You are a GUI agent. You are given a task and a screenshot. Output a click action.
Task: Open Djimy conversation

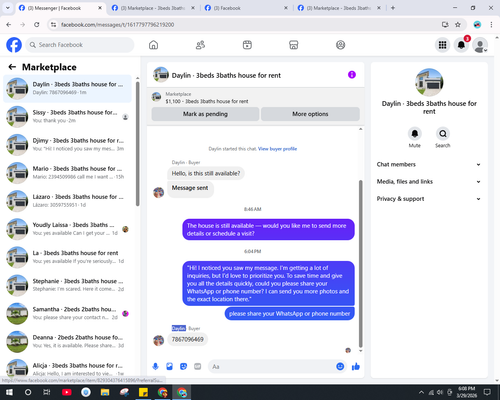coord(67,144)
